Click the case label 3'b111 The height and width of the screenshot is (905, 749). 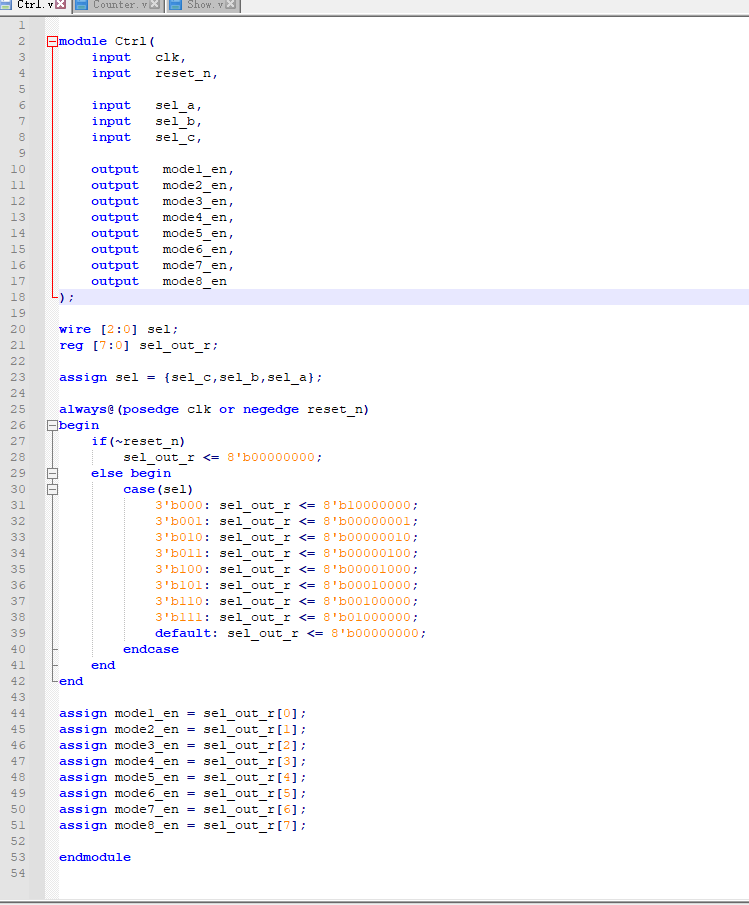pyautogui.click(x=179, y=618)
